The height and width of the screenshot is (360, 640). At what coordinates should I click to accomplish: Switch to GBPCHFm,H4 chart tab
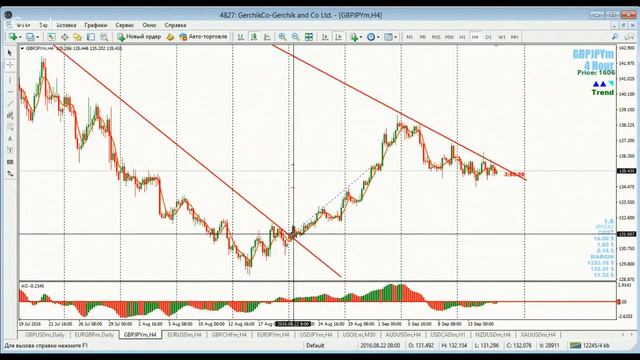pyautogui.click(x=229, y=335)
